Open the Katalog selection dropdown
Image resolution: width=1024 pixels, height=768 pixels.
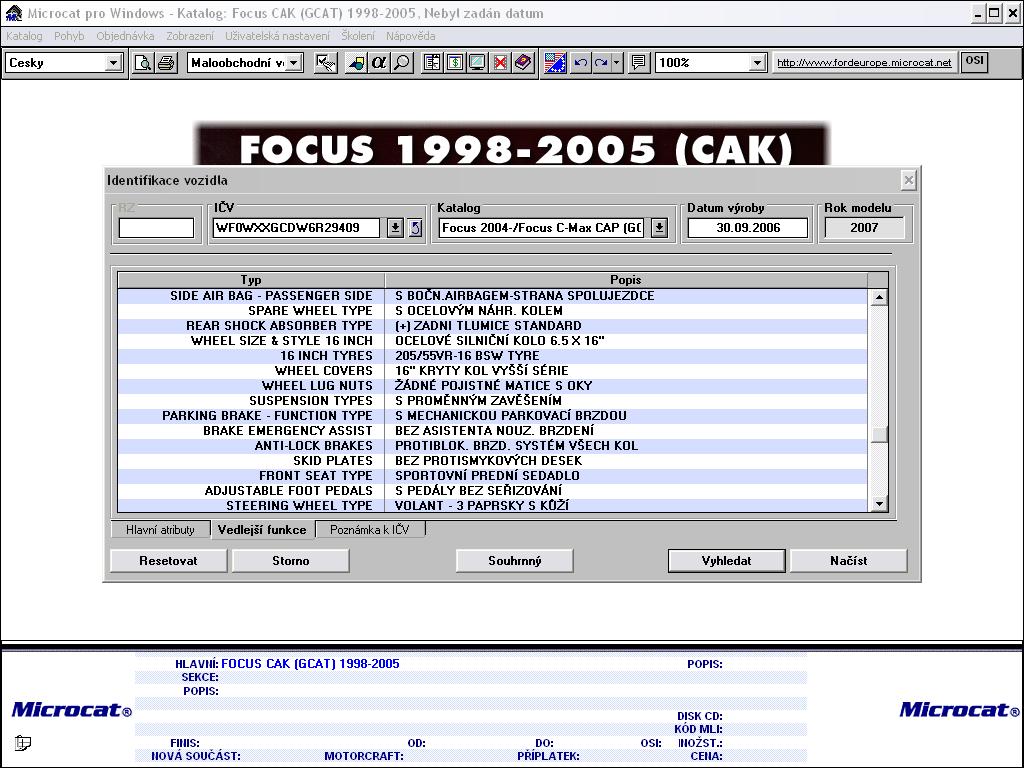(x=659, y=228)
